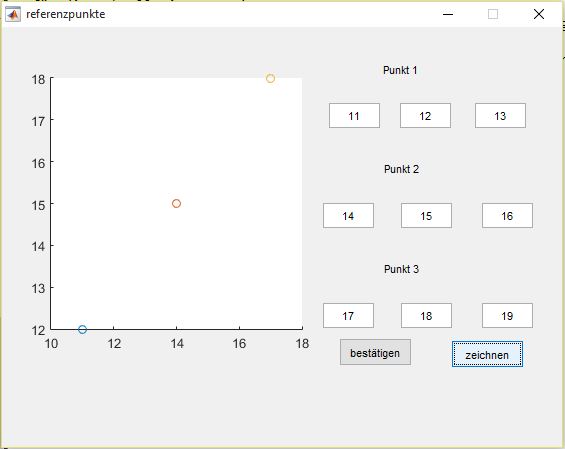Viewport: 565px width, 449px height.
Task: Click the MATLAB icon in title bar
Action: 13,14
